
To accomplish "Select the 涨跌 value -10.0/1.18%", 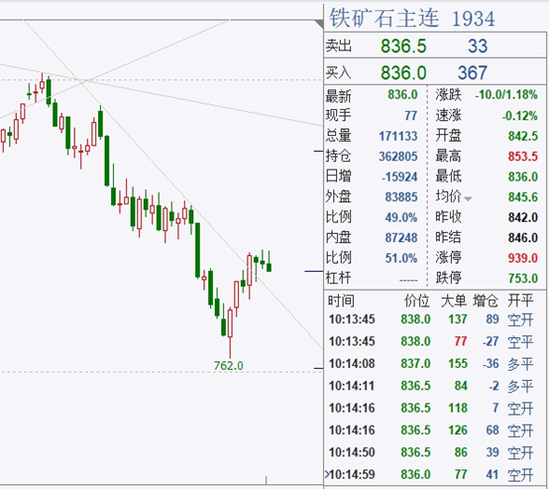I will pos(506,95).
